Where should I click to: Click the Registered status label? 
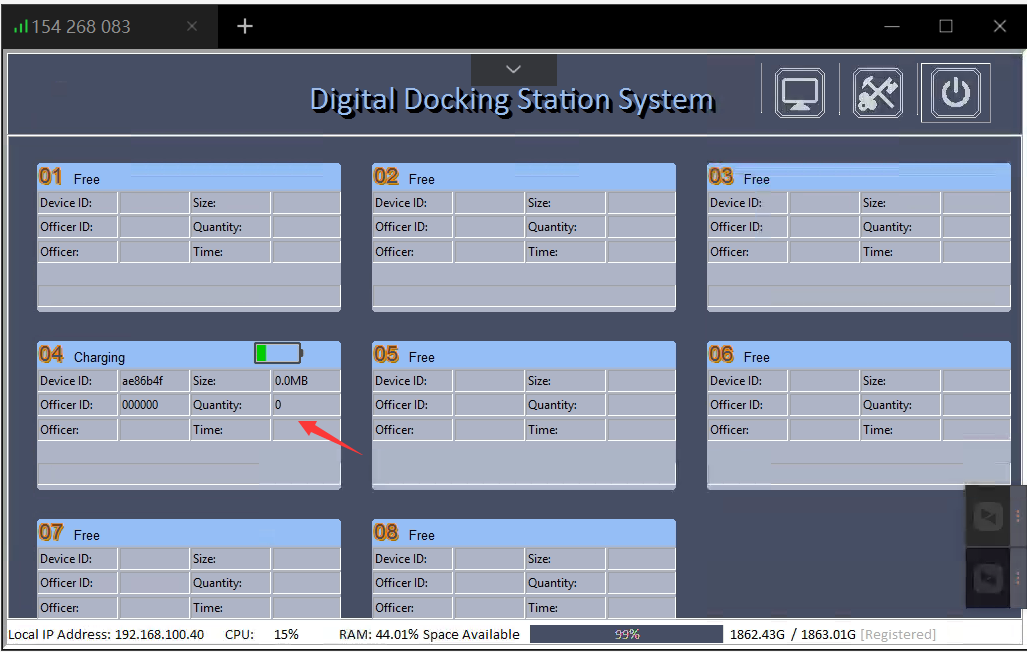(x=898, y=634)
